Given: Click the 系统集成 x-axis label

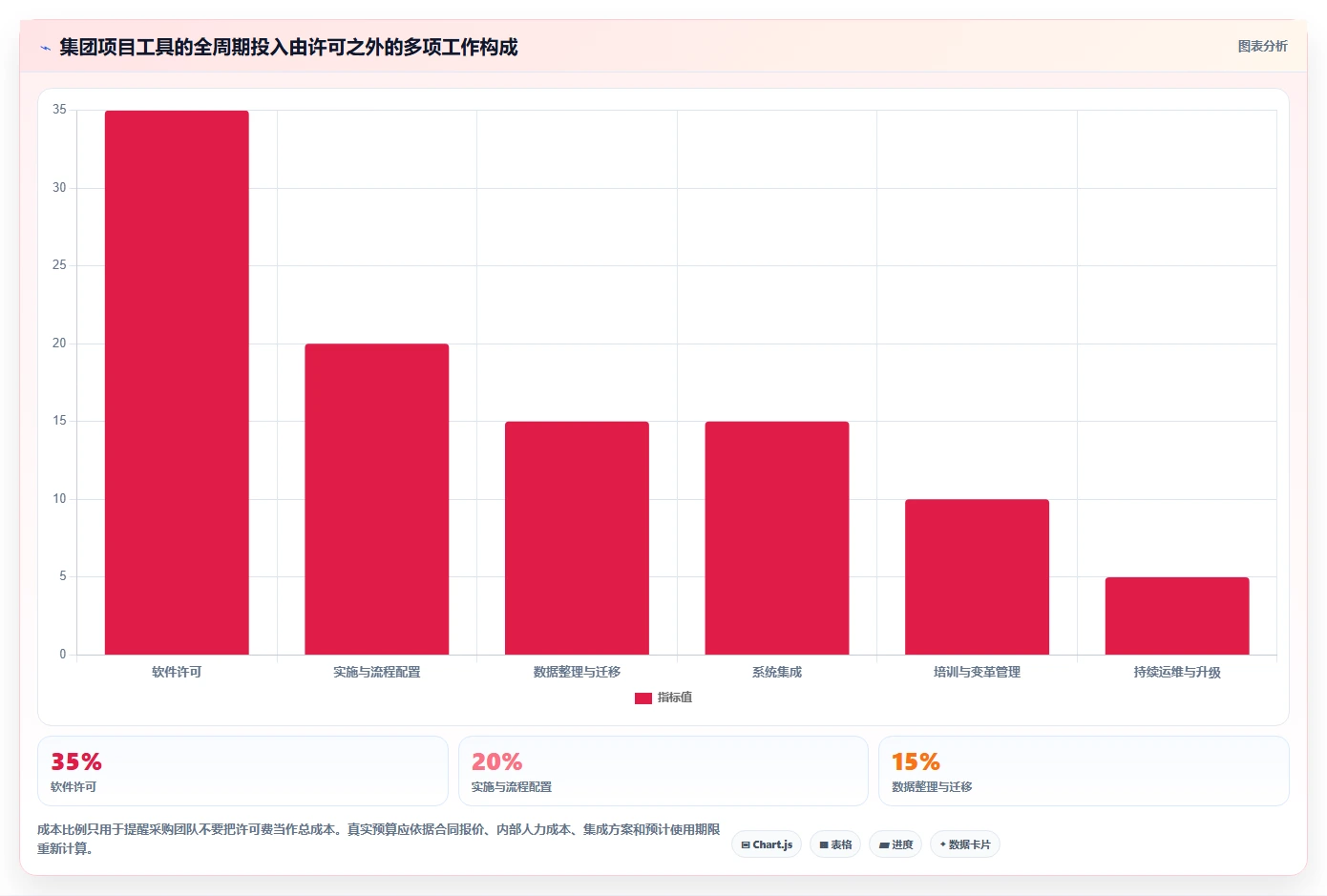Looking at the screenshot, I should [x=777, y=672].
